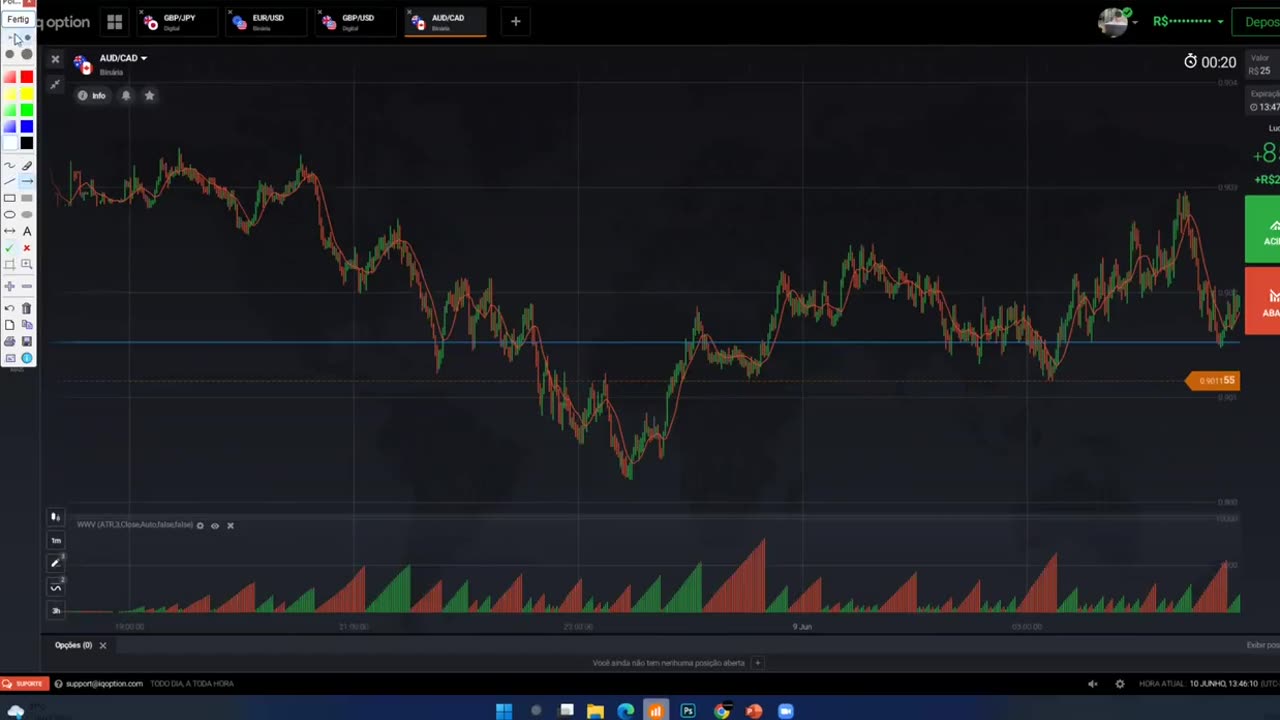
Task: Add a new asset tab with plus
Action: [515, 21]
